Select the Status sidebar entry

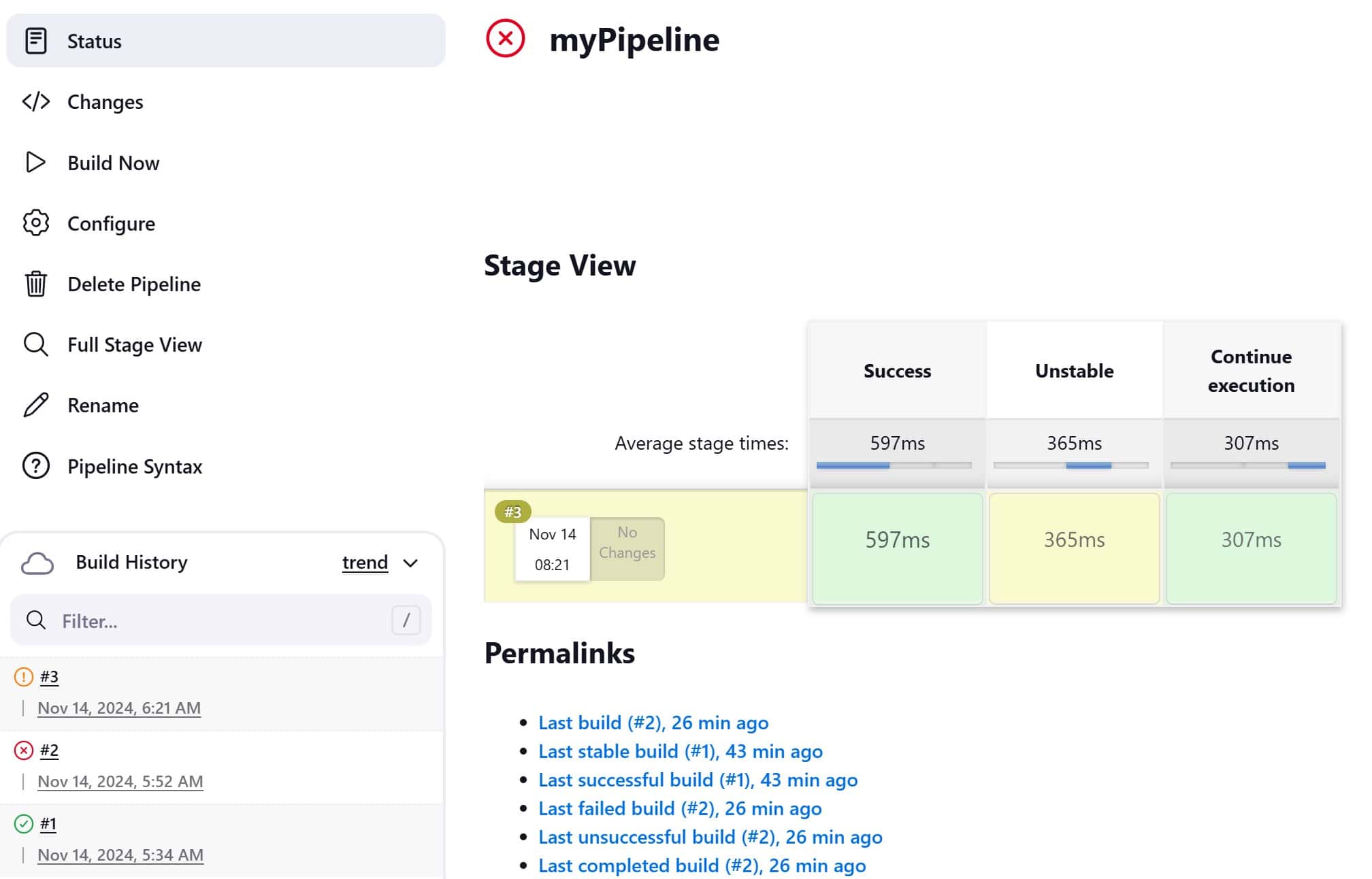click(x=95, y=41)
